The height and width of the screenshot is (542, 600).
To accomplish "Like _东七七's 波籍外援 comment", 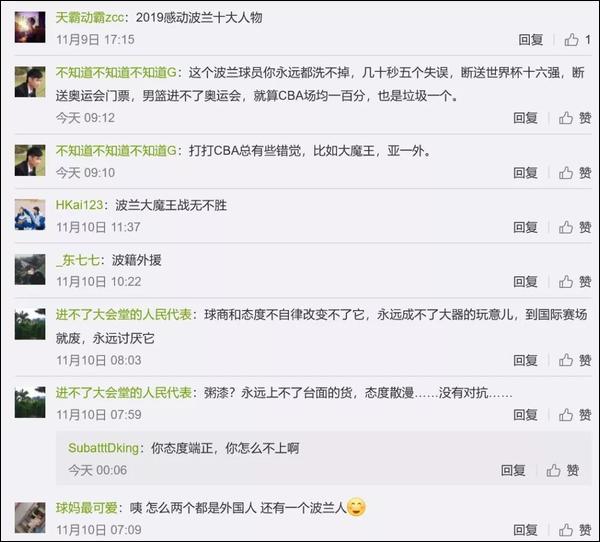I will point(566,282).
